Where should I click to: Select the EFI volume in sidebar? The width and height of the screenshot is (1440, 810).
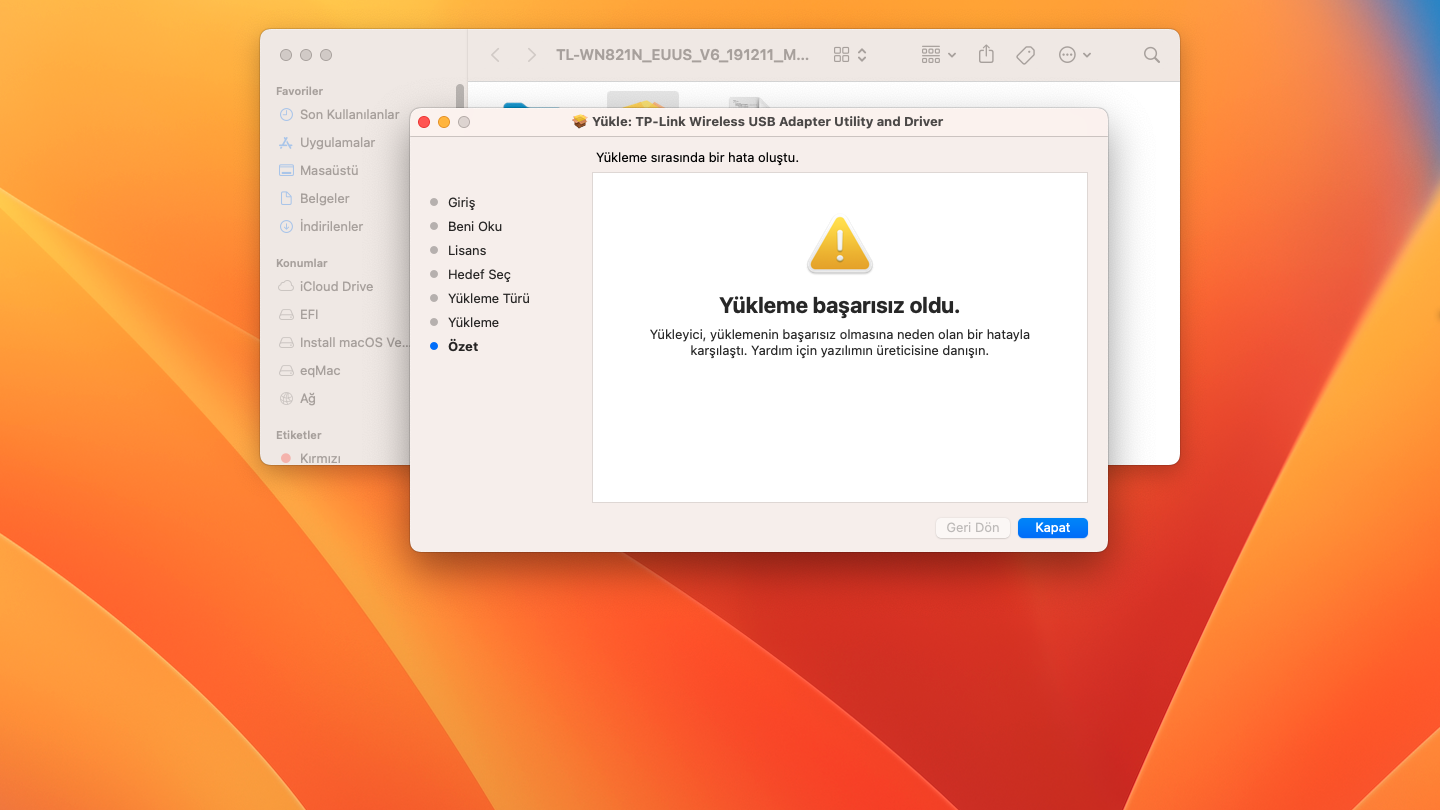click(x=309, y=314)
